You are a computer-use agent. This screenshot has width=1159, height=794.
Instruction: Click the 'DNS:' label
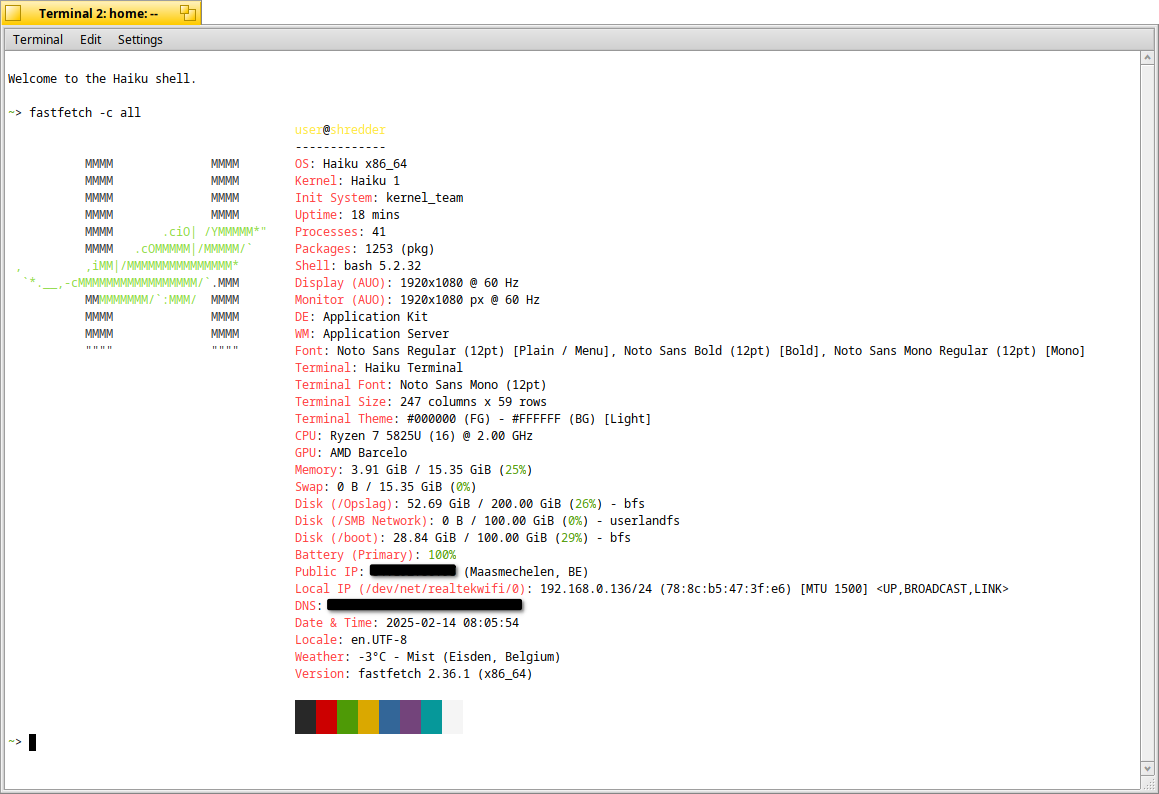click(308, 605)
